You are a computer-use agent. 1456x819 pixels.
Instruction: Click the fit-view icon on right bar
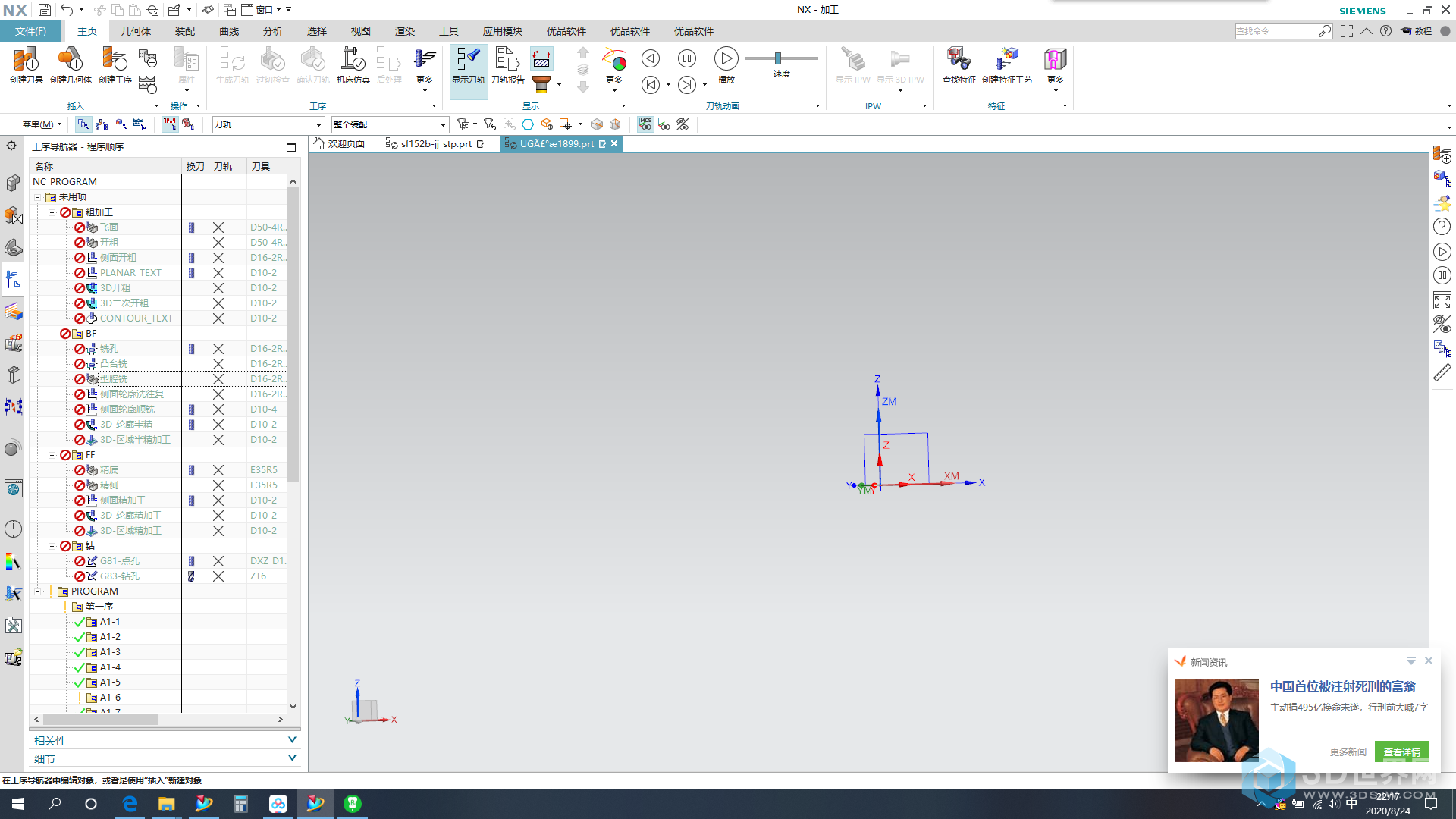(1442, 300)
